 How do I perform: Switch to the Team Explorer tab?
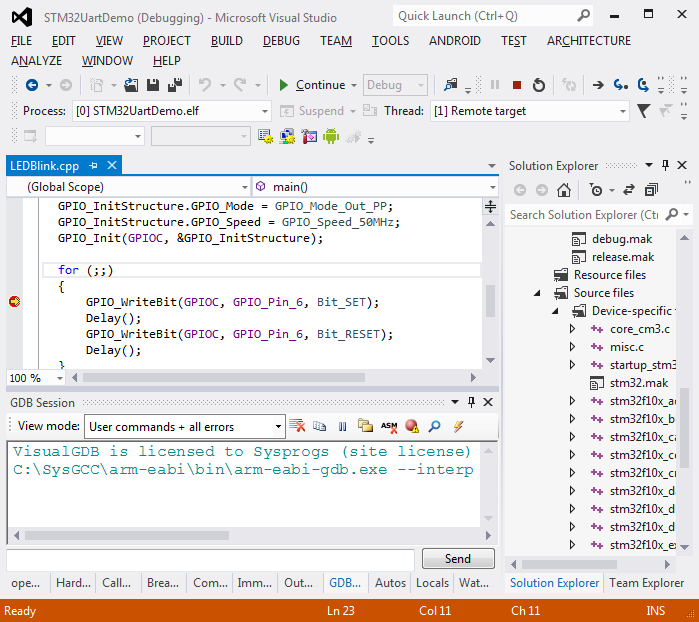pyautogui.click(x=646, y=583)
